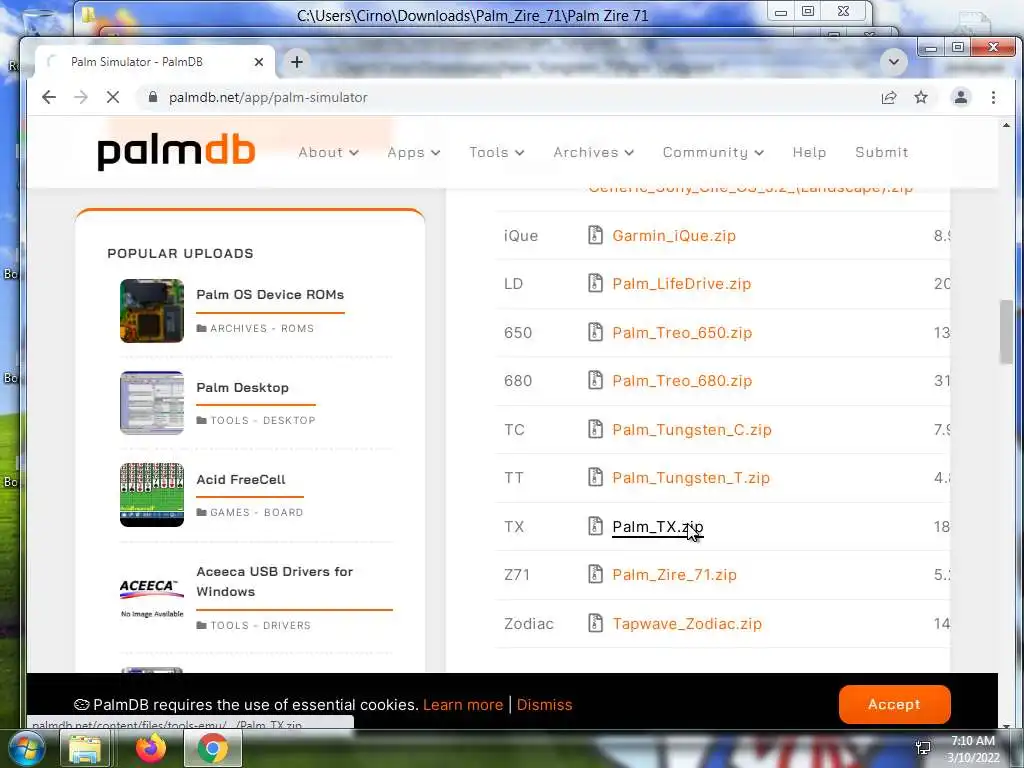Viewport: 1024px width, 768px height.
Task: Download Palm_TX.zip
Action: point(658,526)
